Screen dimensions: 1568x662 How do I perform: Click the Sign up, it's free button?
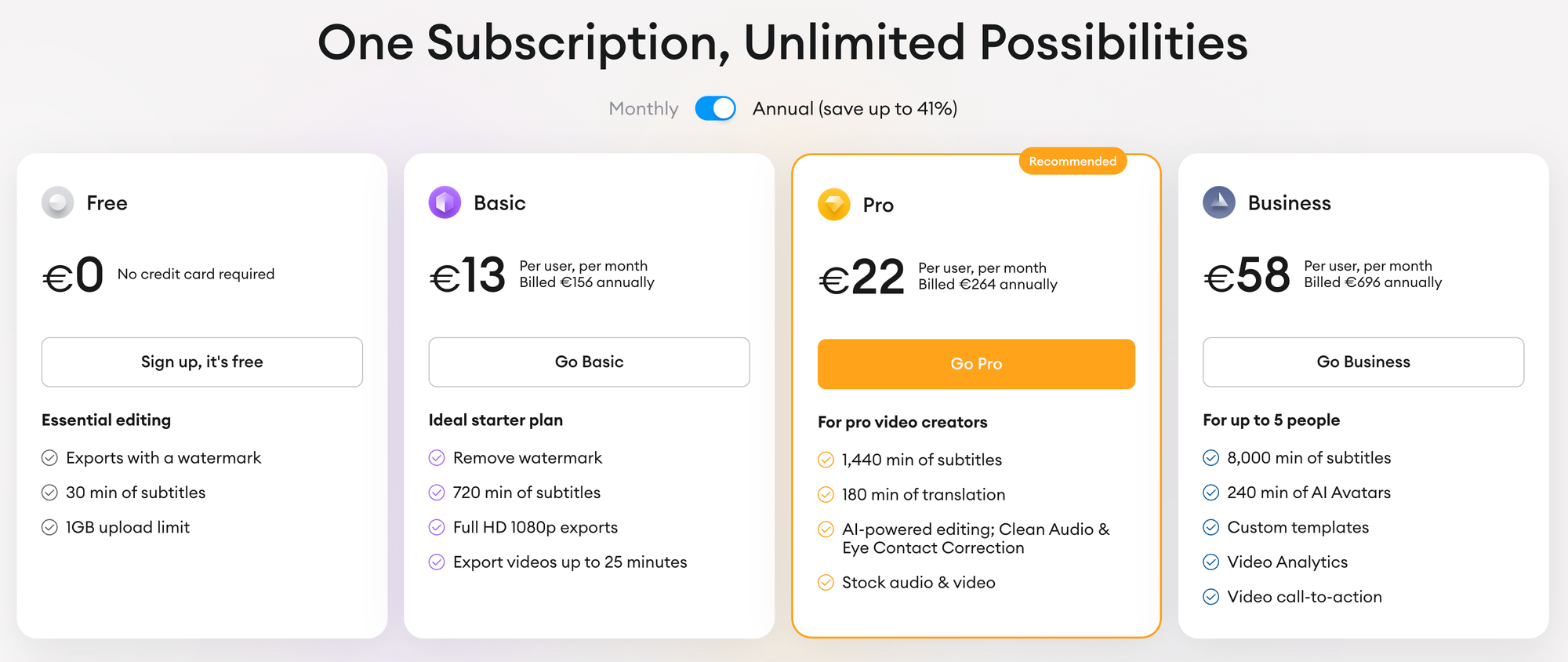point(202,362)
